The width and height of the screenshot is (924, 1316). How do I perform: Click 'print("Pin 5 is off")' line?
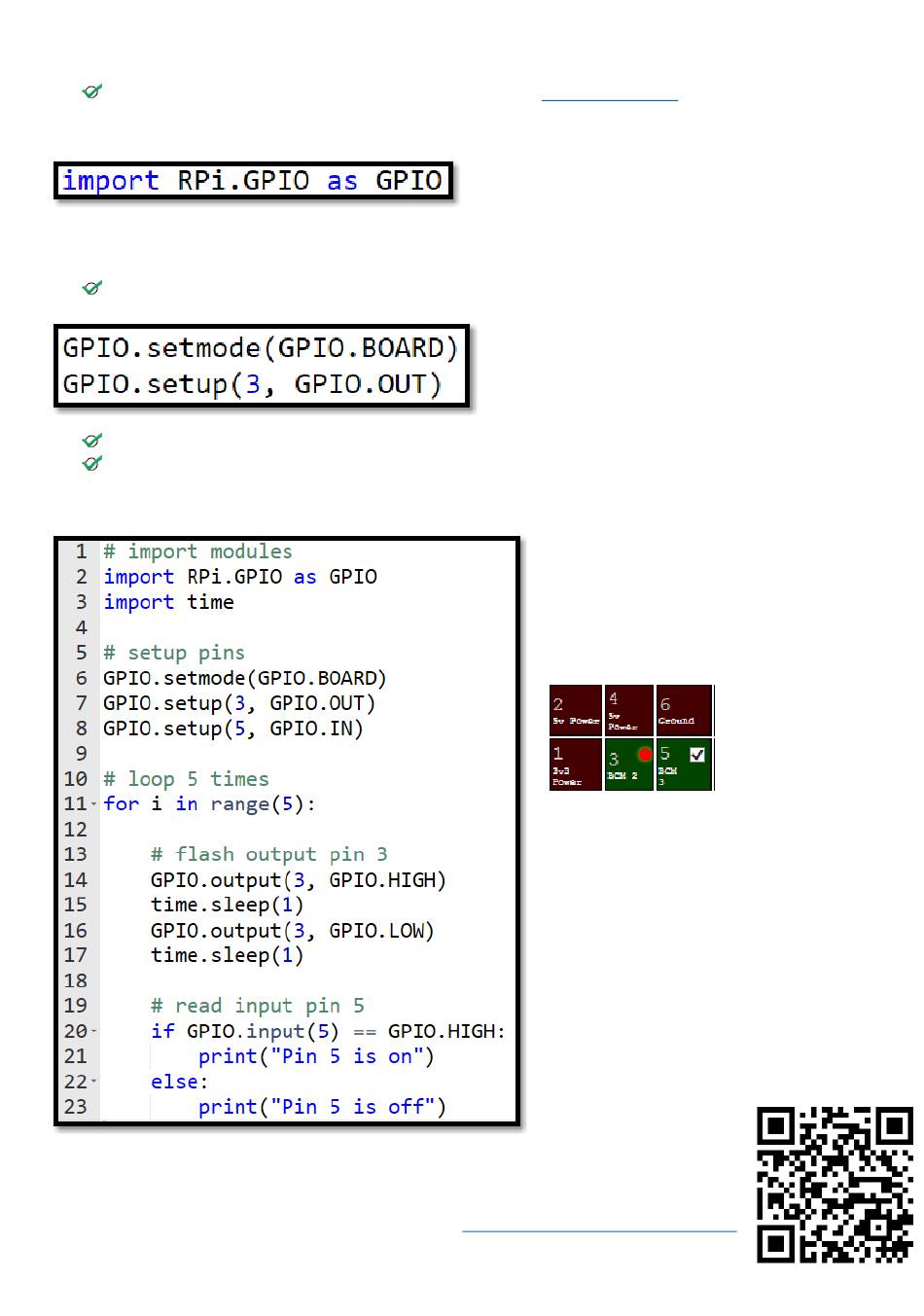tap(322, 1107)
